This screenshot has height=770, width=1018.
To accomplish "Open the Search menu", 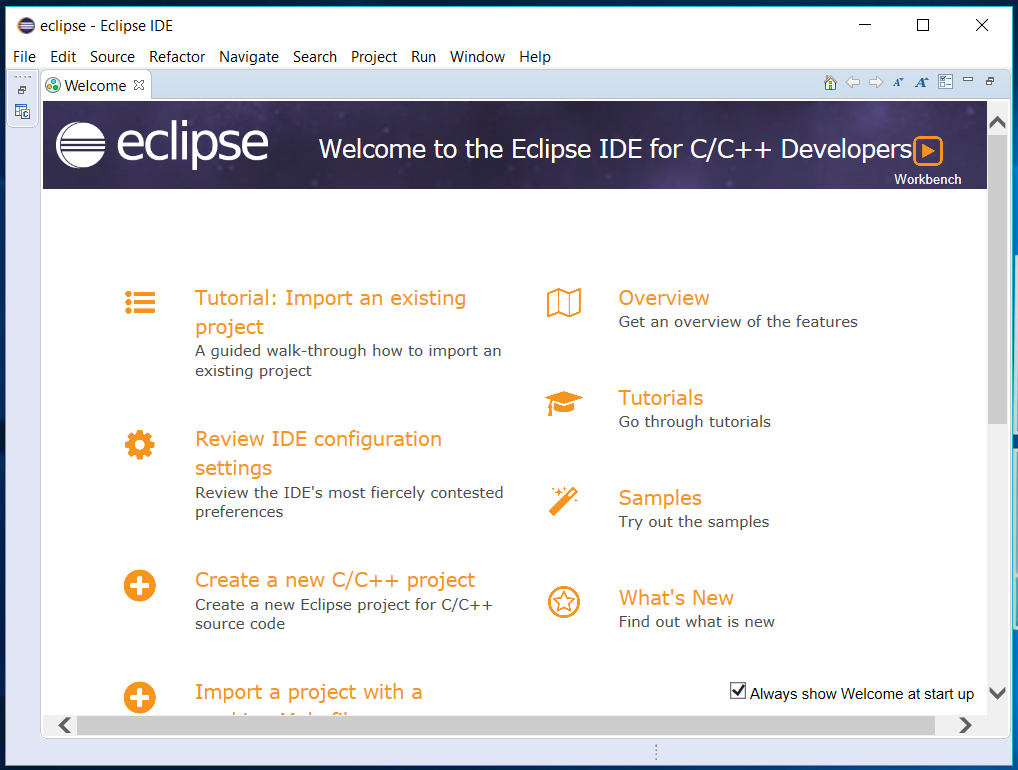I will [x=315, y=56].
